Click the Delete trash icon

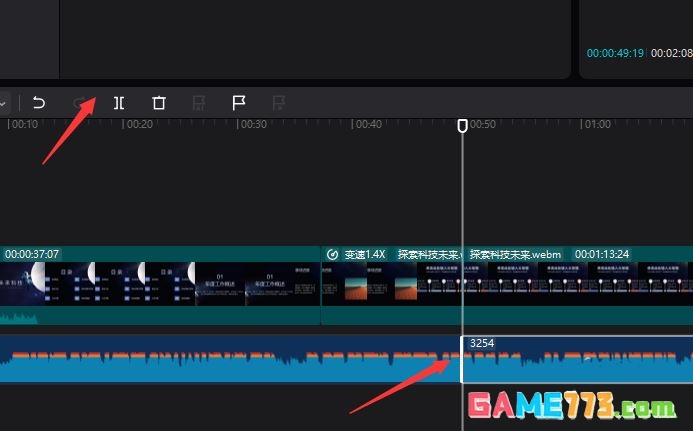coord(159,102)
